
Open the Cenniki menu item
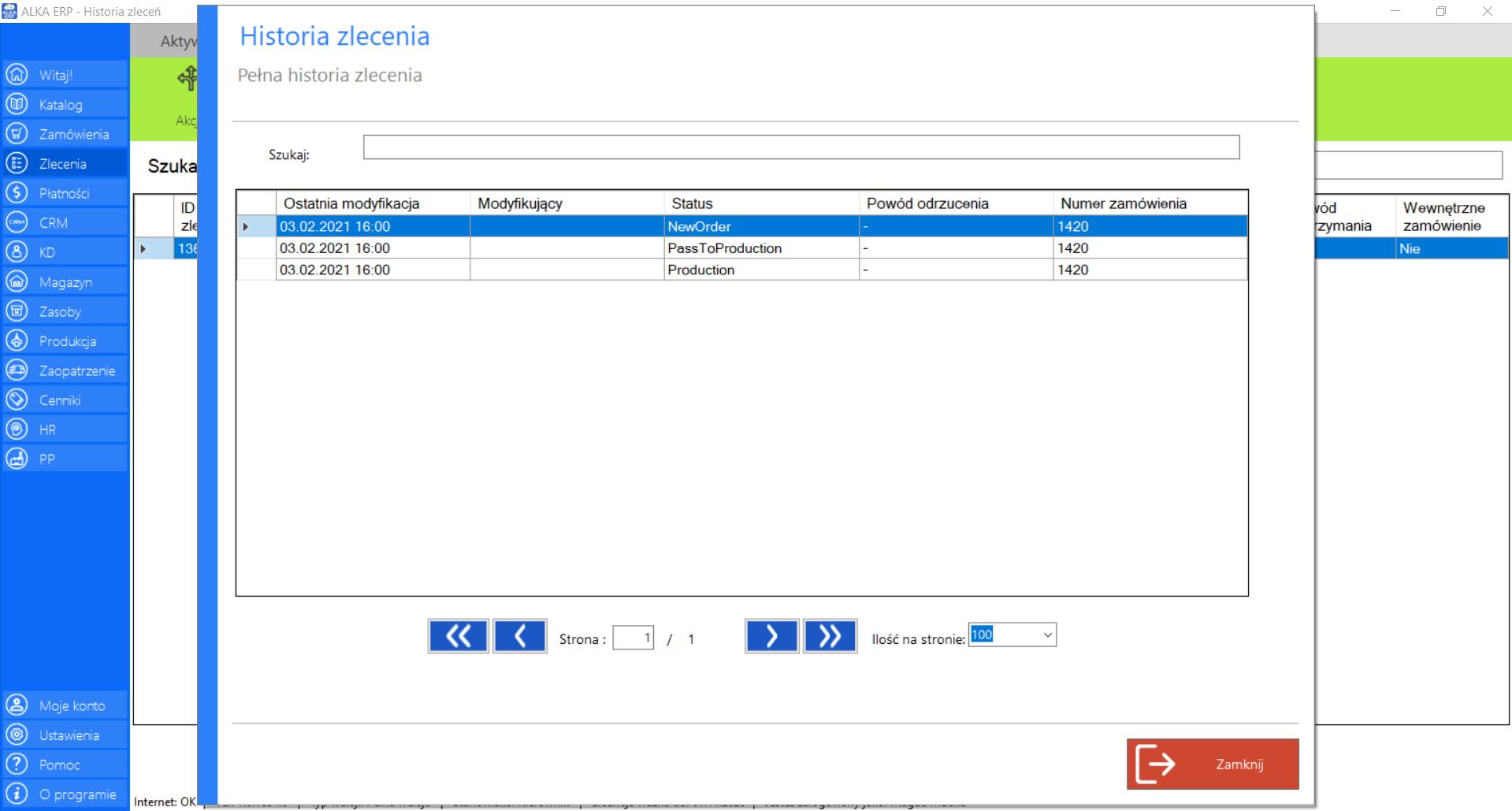pos(60,400)
